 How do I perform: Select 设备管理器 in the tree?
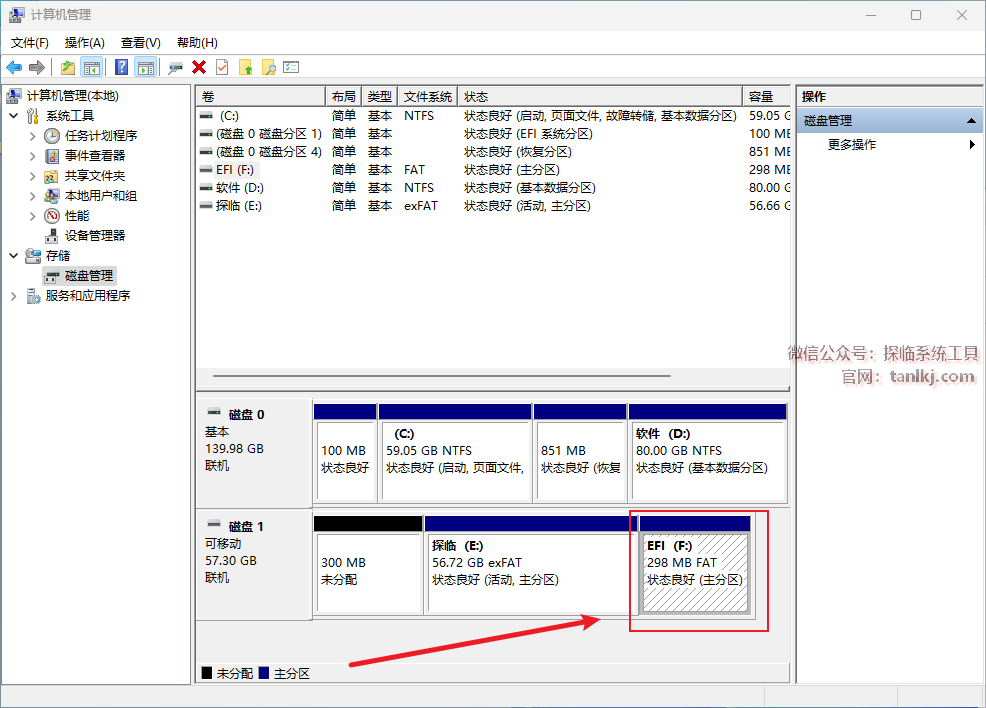[x=95, y=236]
